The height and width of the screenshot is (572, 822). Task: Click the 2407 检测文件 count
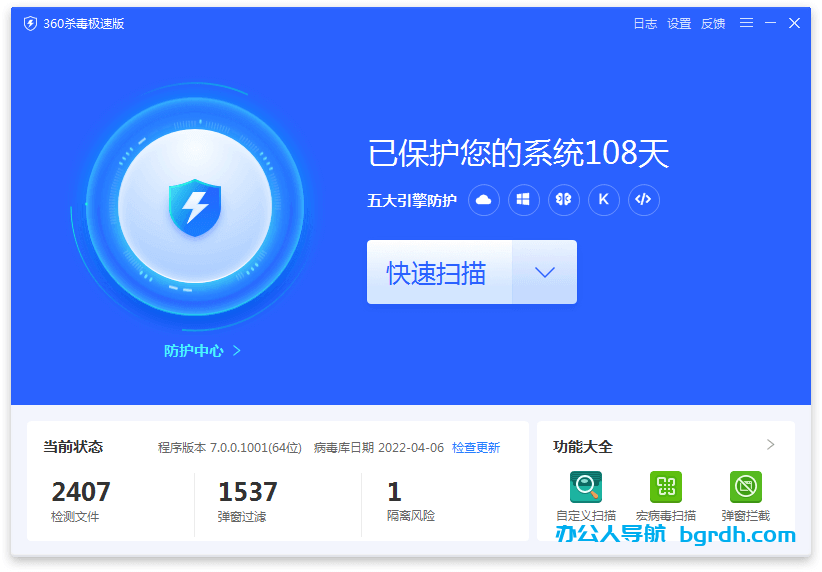point(81,501)
